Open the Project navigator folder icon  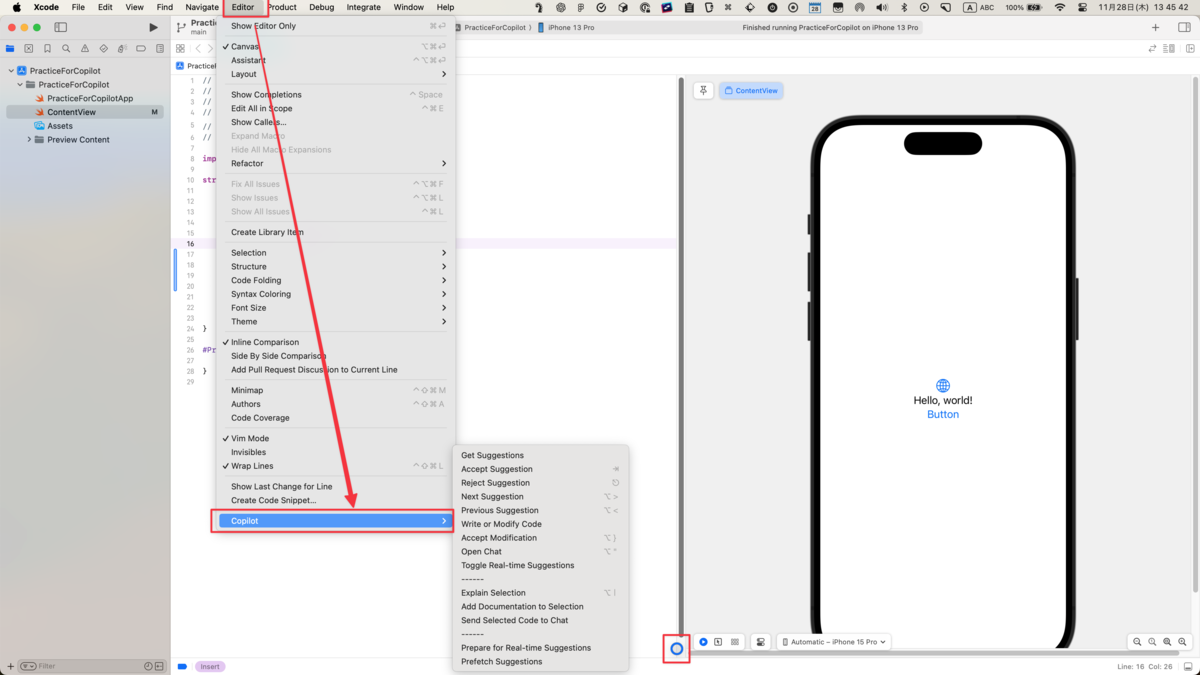(x=10, y=48)
